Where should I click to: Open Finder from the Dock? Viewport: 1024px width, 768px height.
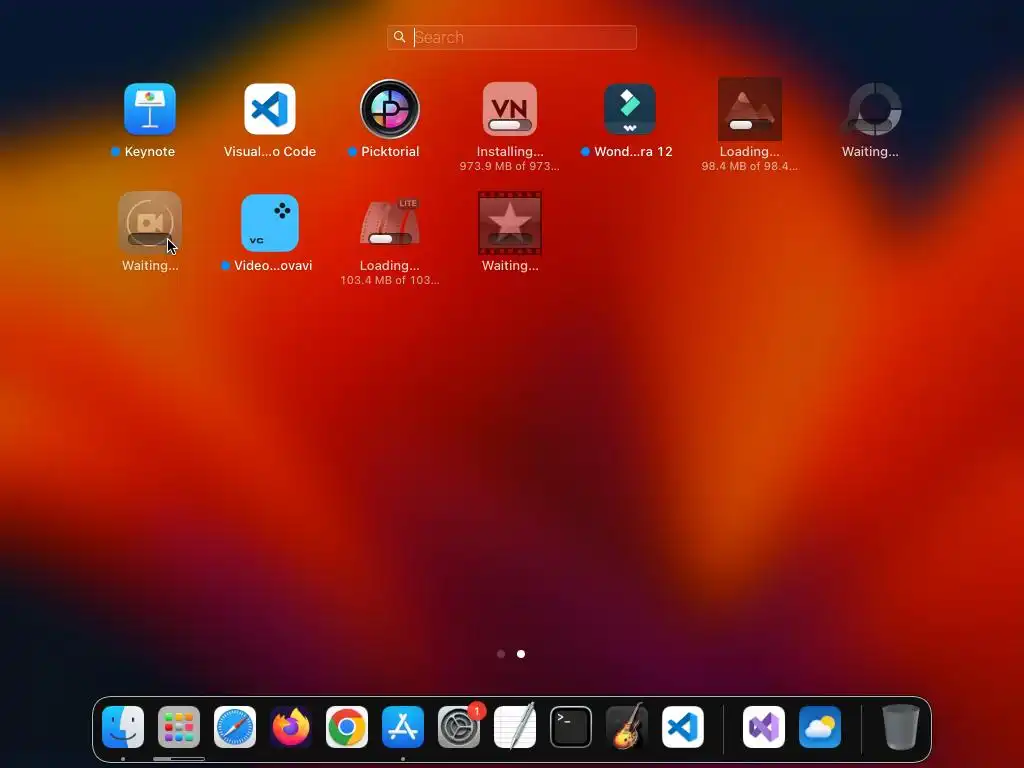[x=123, y=727]
